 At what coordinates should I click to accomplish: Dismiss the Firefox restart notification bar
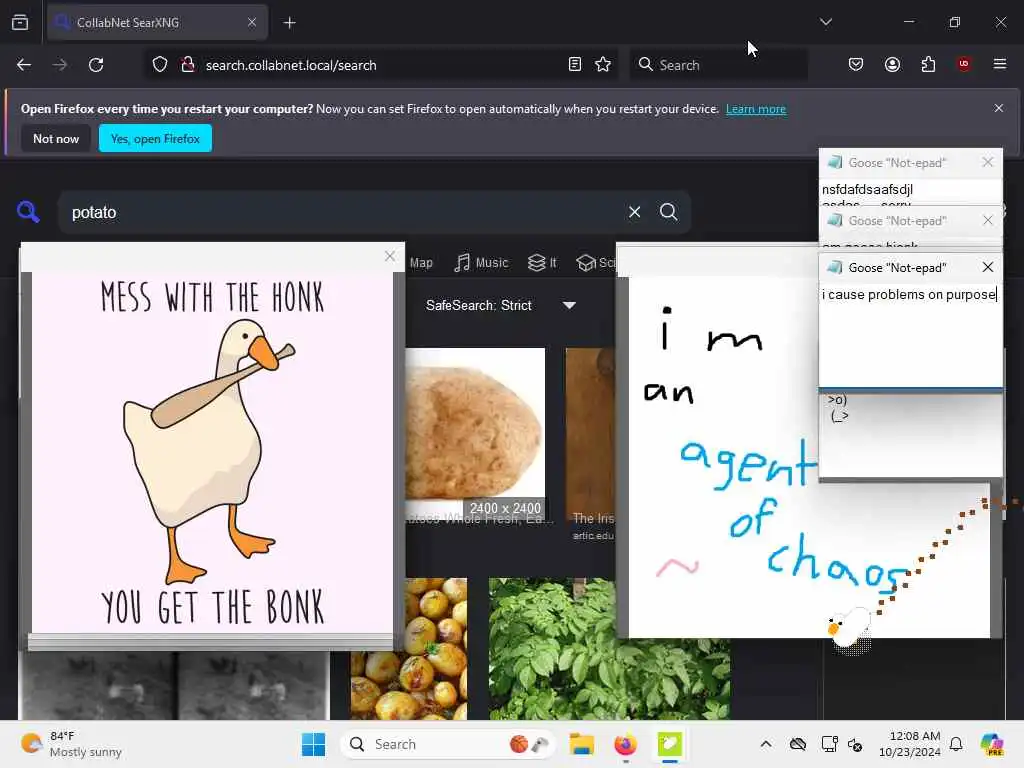coord(999,108)
